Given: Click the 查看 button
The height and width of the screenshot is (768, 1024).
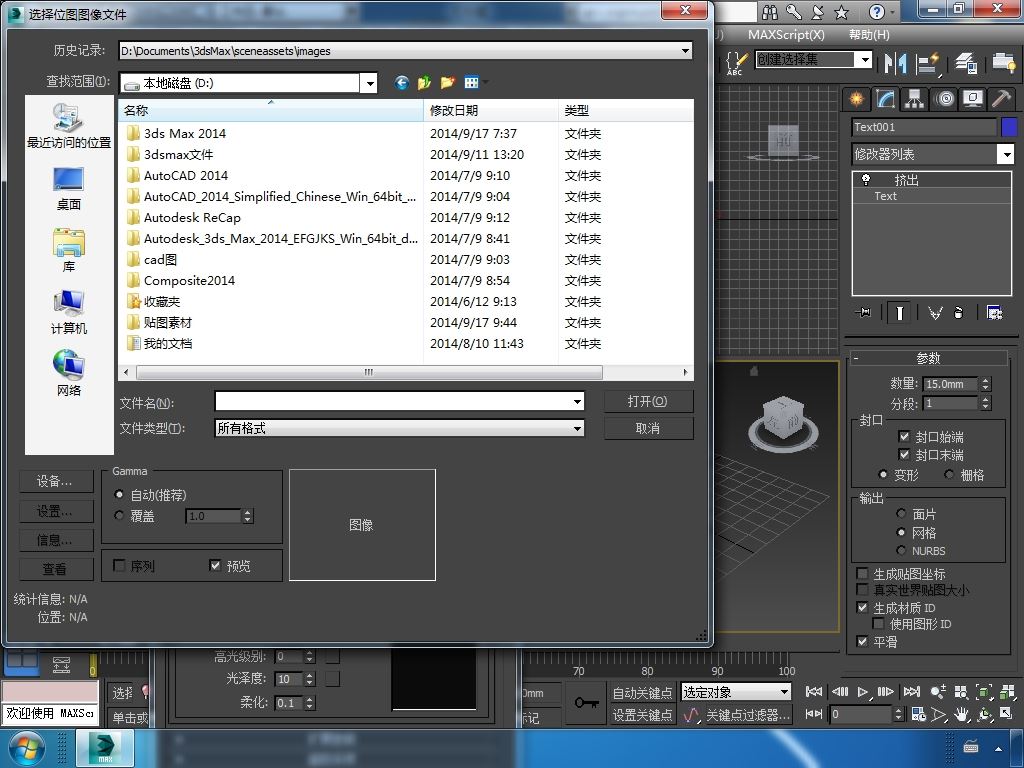Looking at the screenshot, I should (56, 569).
